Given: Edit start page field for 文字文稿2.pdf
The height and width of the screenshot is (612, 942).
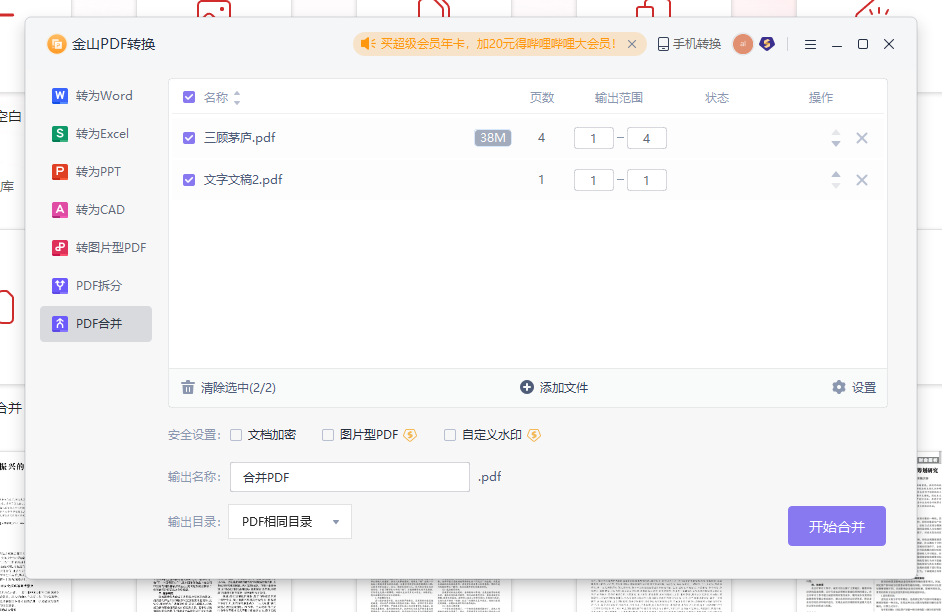Looking at the screenshot, I should [594, 180].
